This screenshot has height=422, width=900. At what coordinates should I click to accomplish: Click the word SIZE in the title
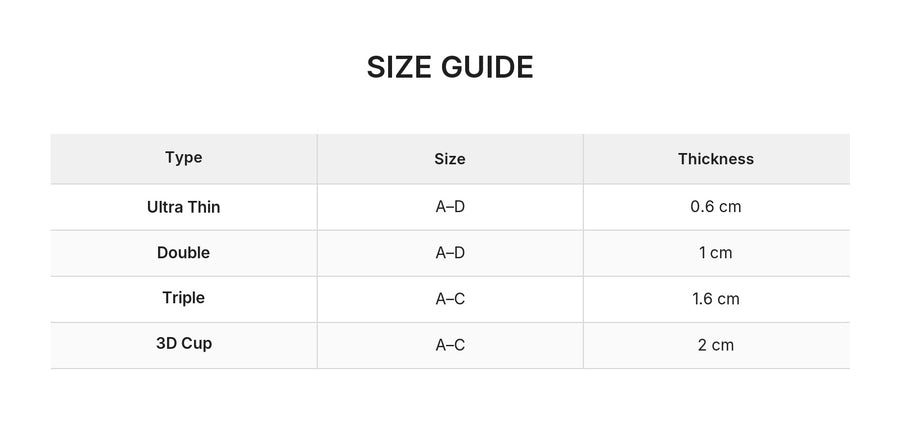399,67
